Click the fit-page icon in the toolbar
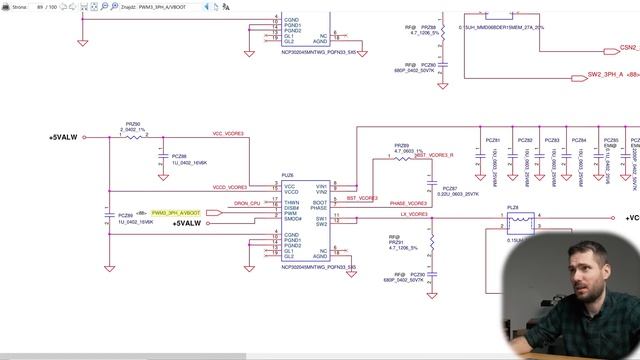640x360 pixels. pos(94,7)
